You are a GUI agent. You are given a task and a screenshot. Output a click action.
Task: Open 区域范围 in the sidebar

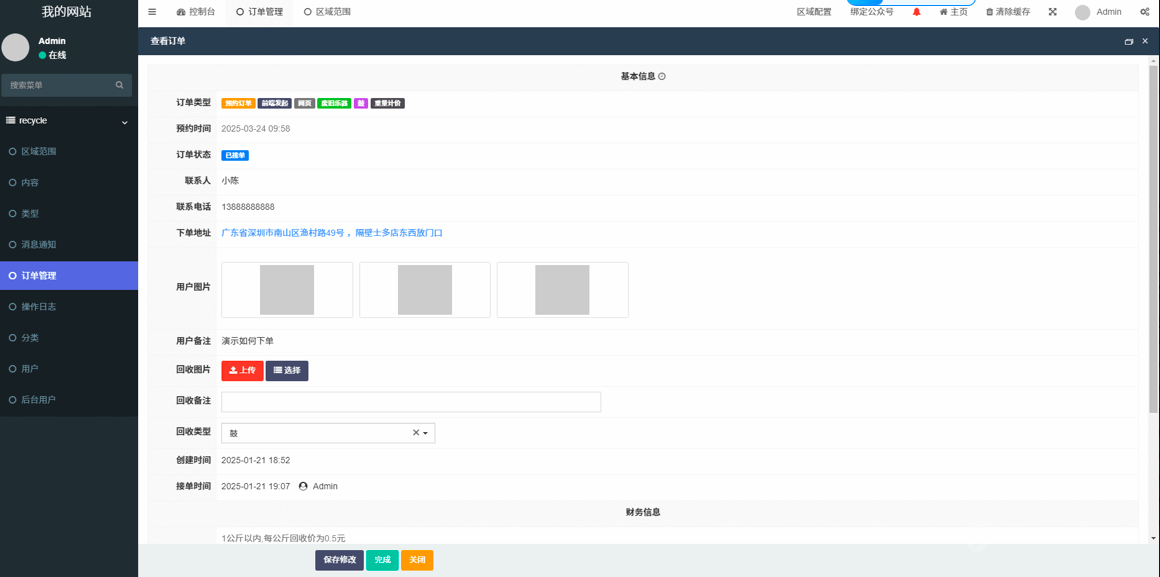pos(69,152)
